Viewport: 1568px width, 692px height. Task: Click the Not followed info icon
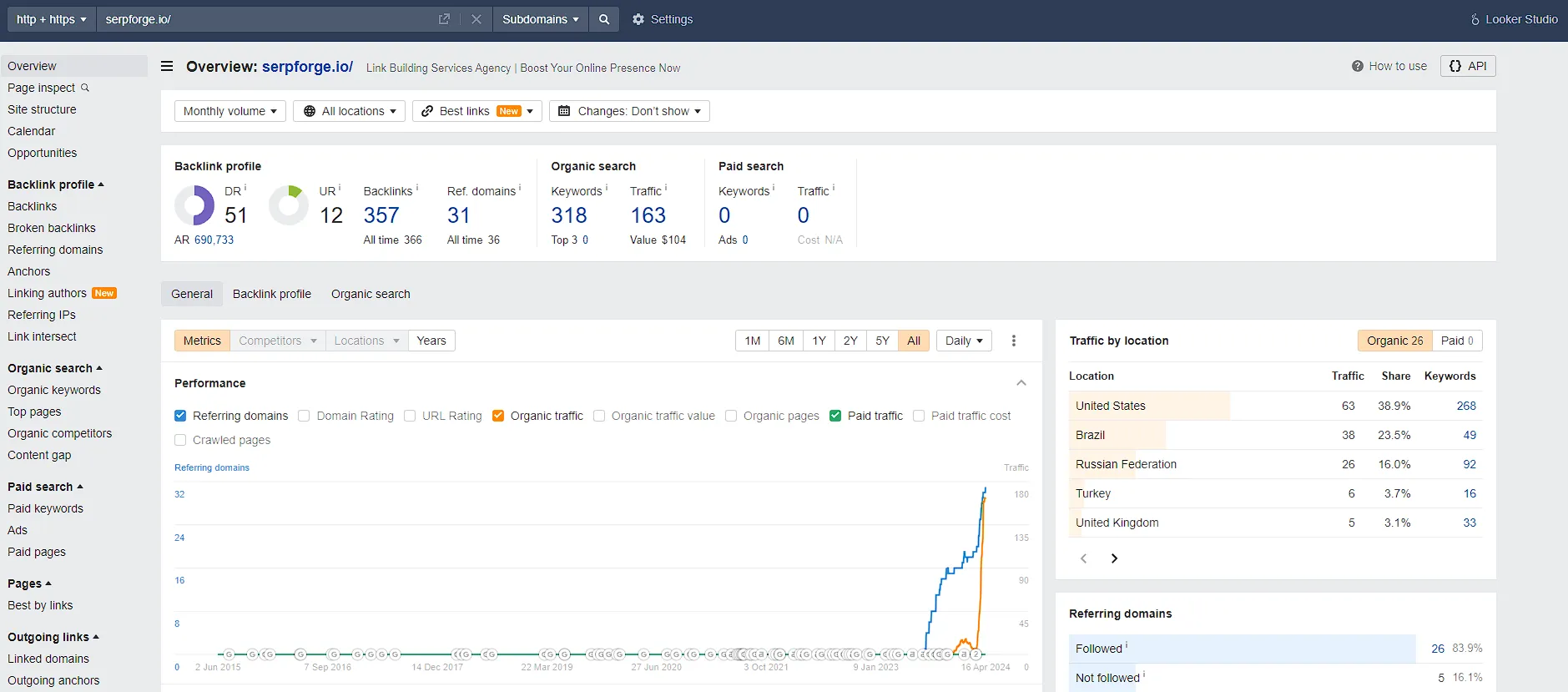1144,674
